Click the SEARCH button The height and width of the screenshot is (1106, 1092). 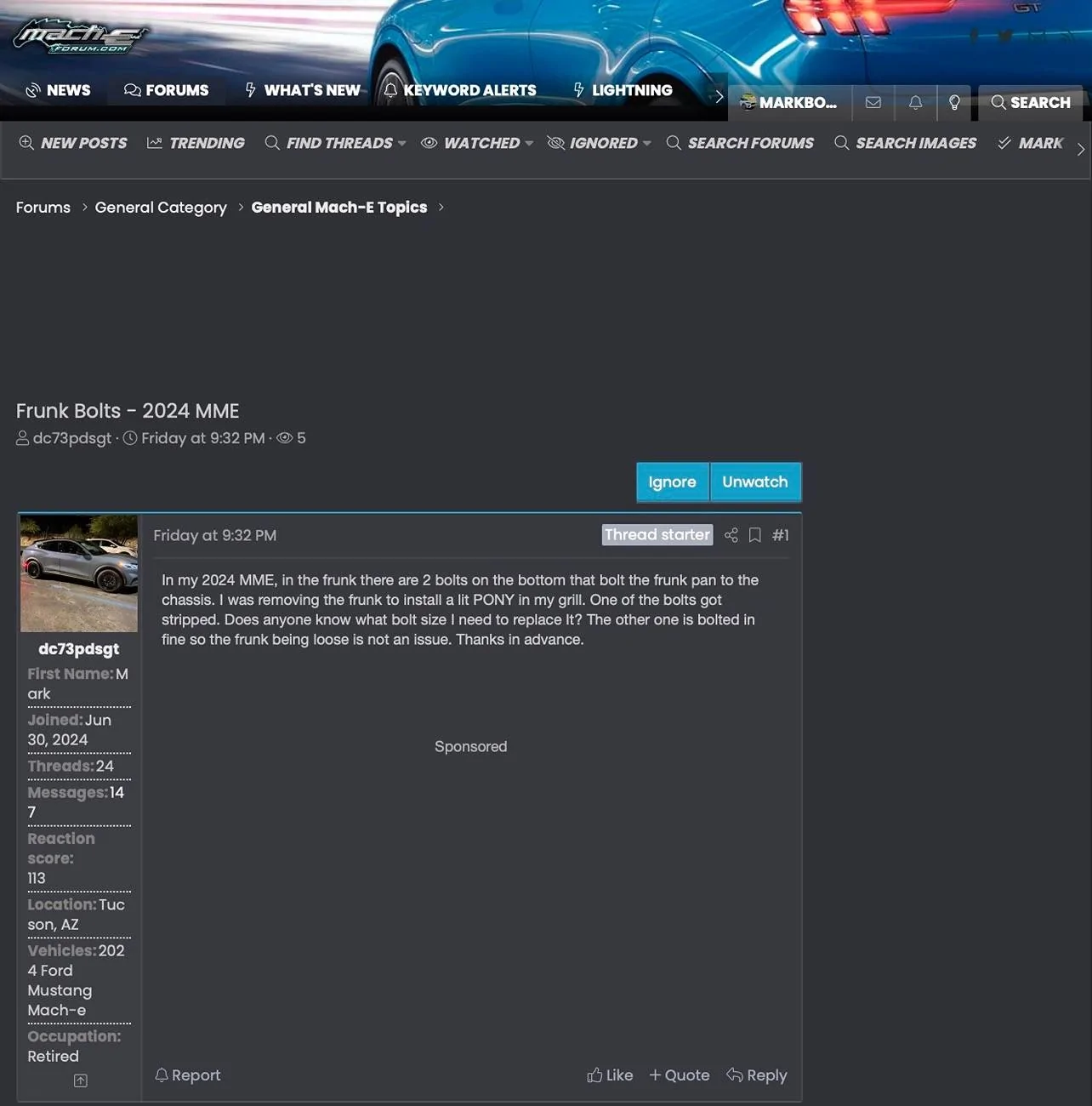[1031, 102]
